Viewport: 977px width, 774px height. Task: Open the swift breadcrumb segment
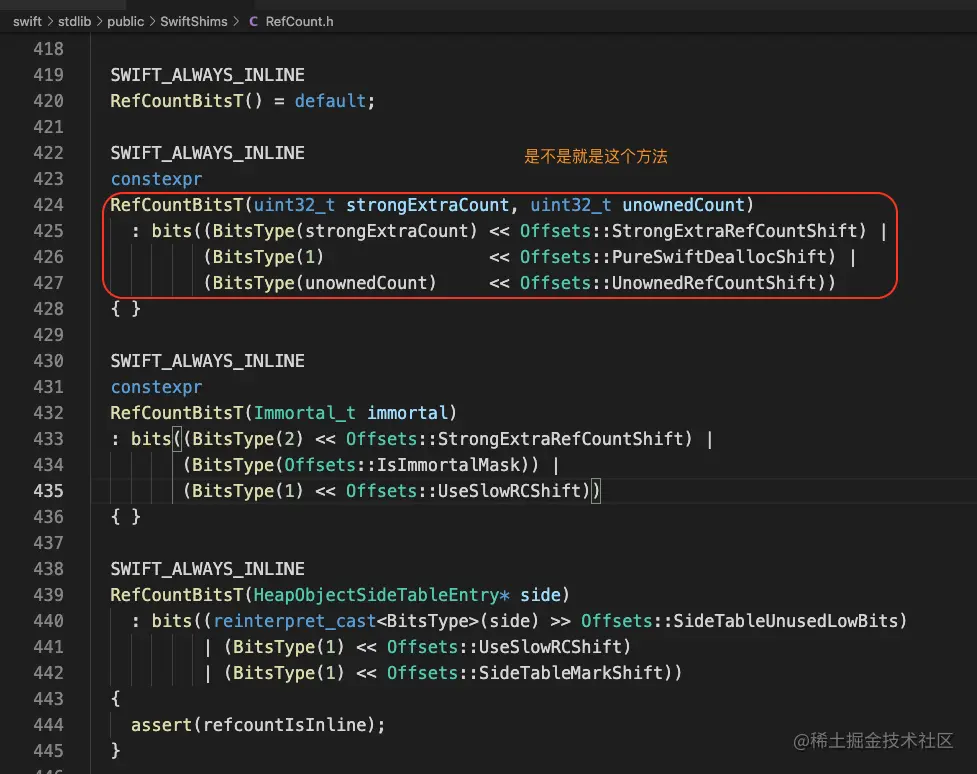(27, 21)
